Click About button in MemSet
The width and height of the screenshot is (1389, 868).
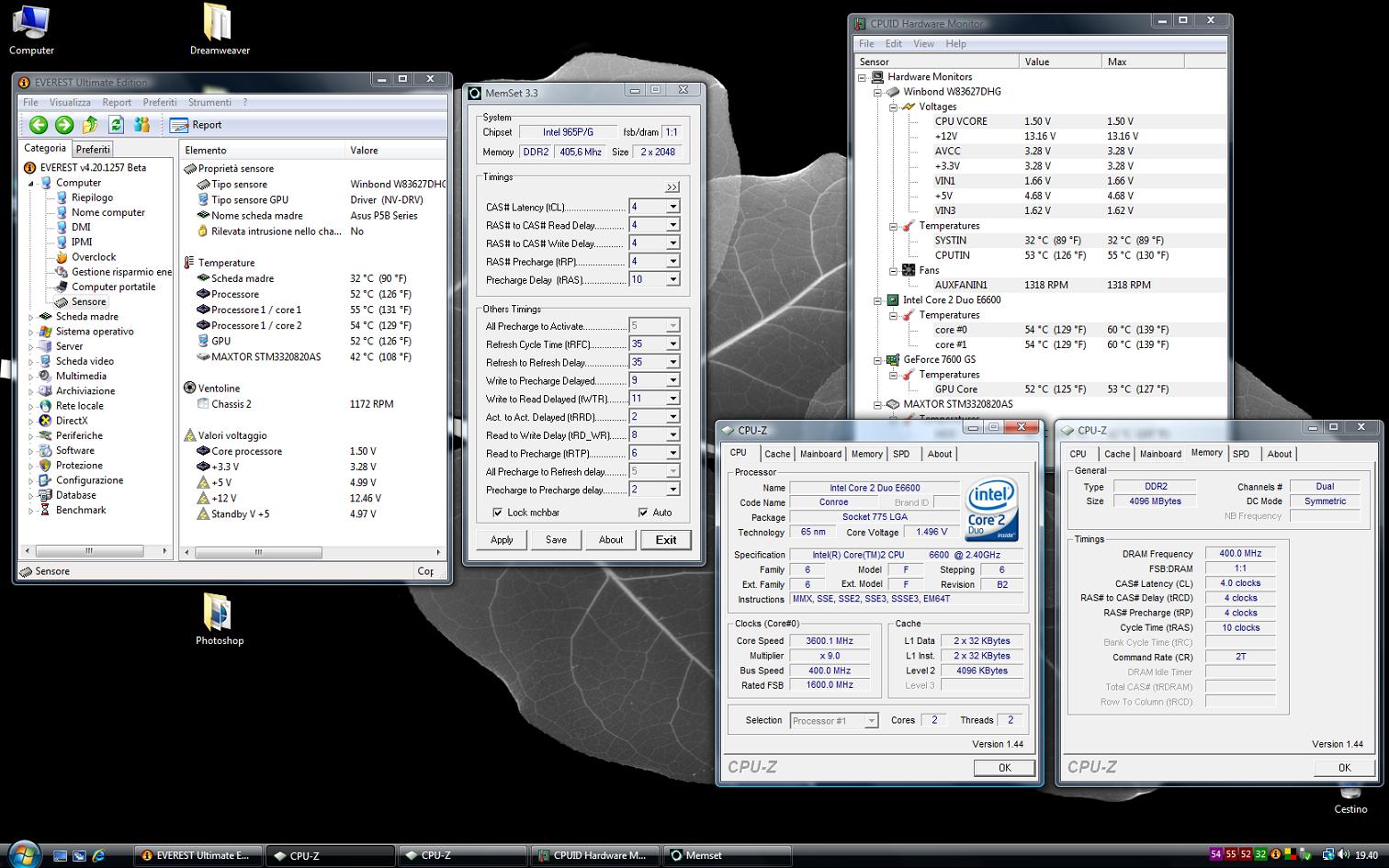pyautogui.click(x=611, y=539)
